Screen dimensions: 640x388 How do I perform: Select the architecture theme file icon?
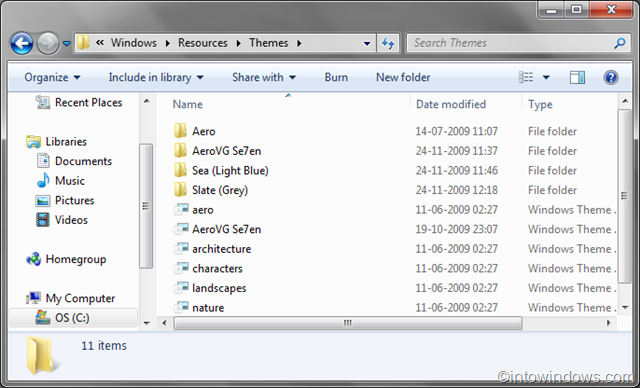[181, 248]
